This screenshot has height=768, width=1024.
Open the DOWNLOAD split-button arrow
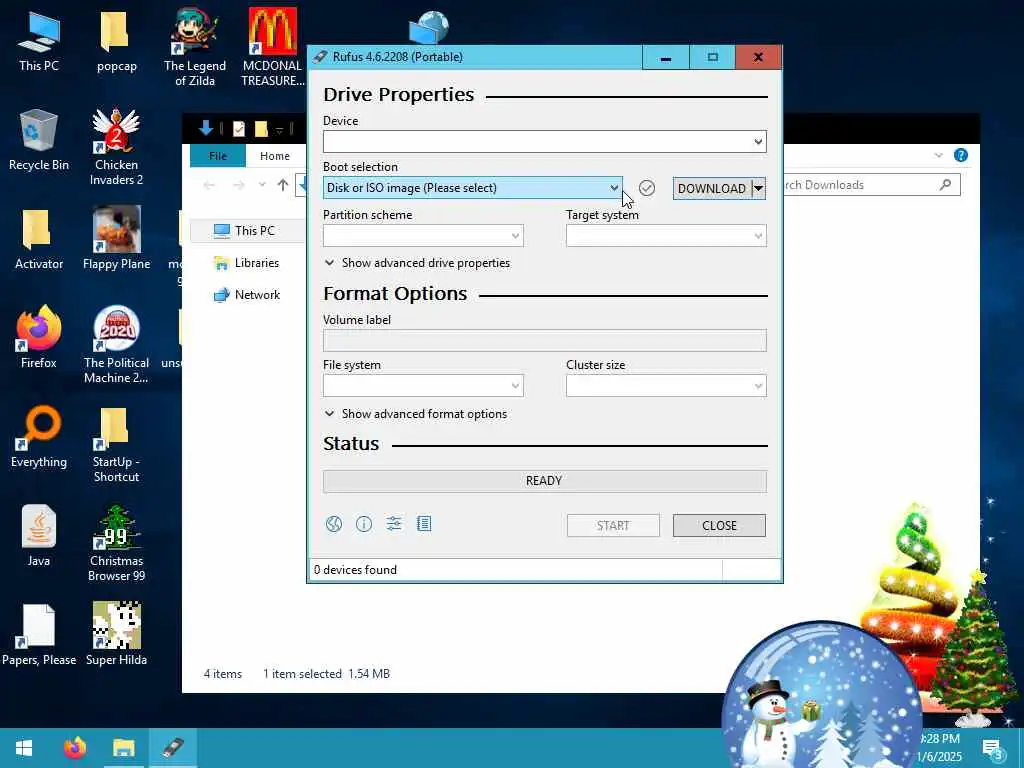coord(758,189)
